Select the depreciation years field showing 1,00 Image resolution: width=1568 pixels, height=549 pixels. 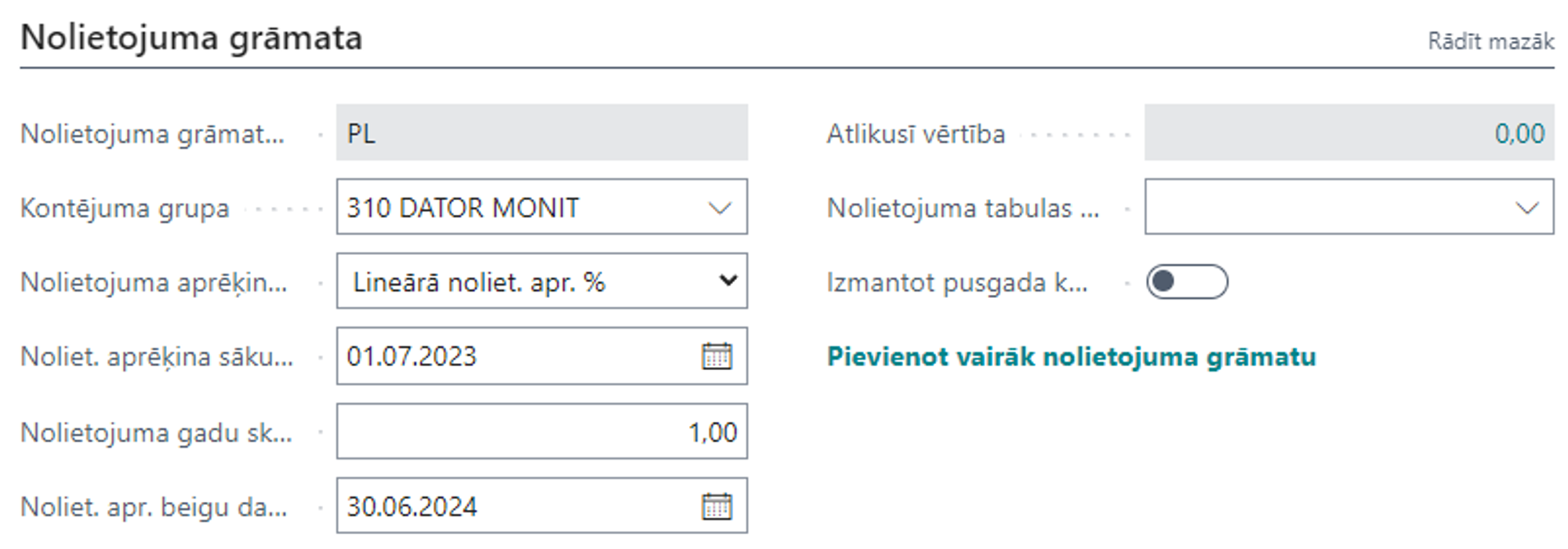pos(541,432)
